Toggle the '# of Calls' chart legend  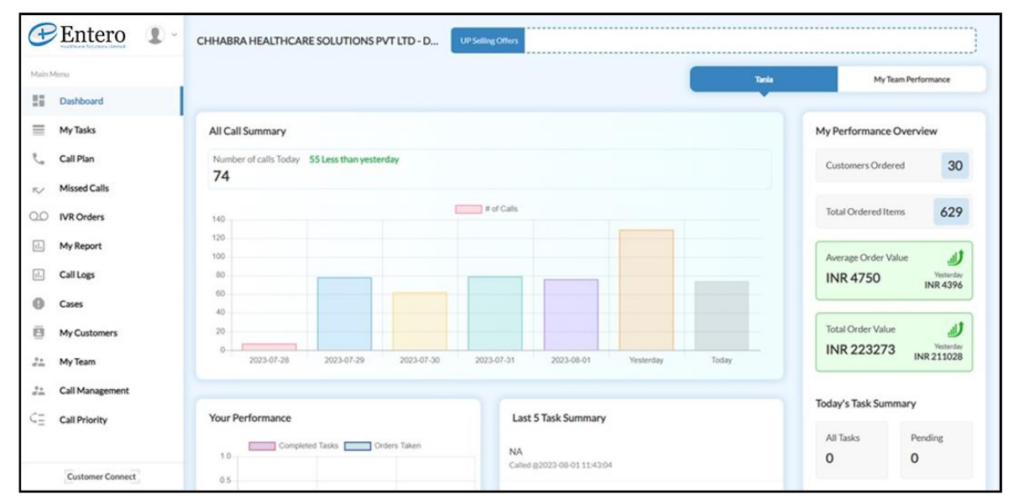coord(486,209)
